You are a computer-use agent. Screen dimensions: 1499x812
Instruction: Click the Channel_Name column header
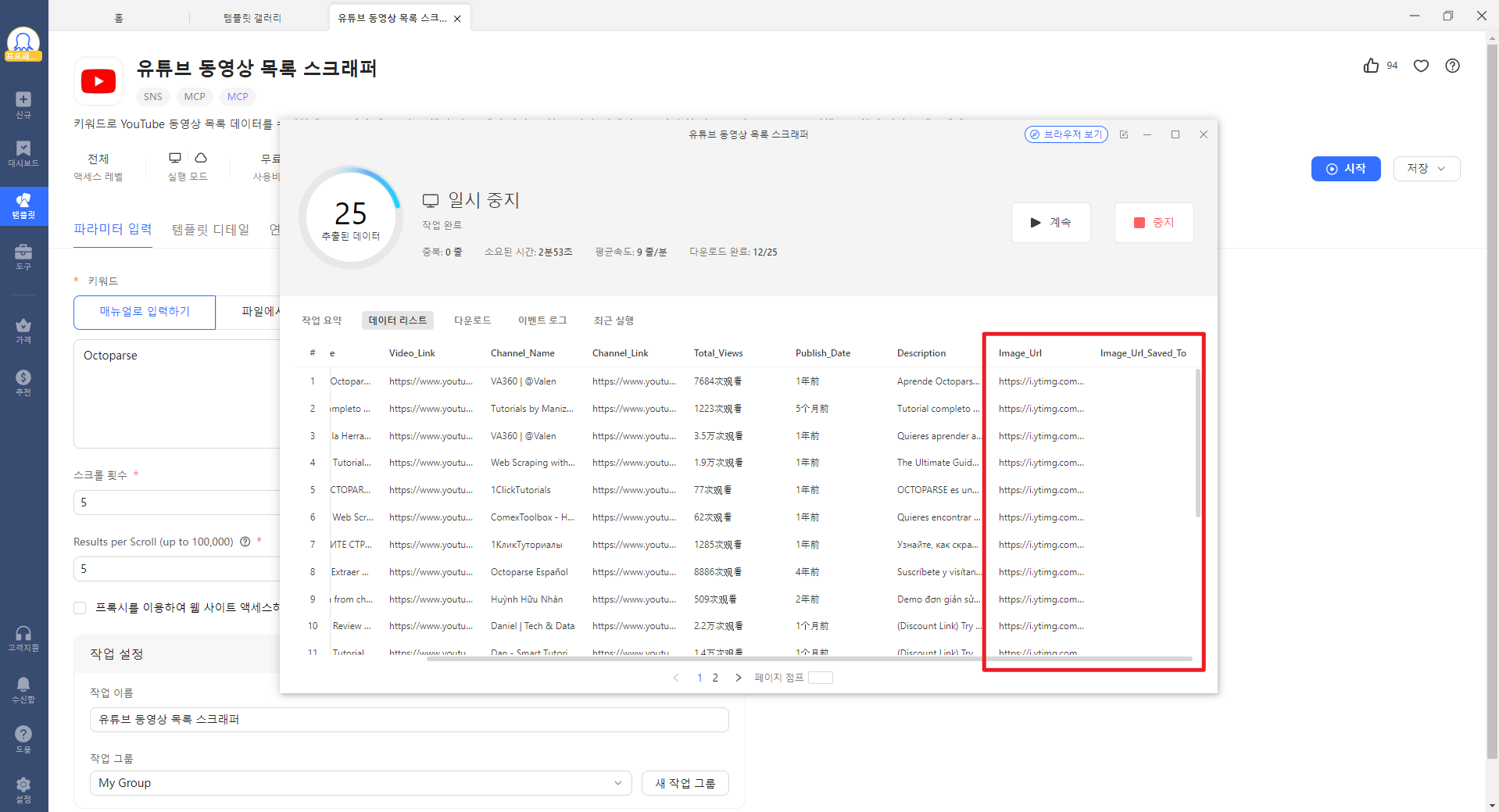pos(523,353)
